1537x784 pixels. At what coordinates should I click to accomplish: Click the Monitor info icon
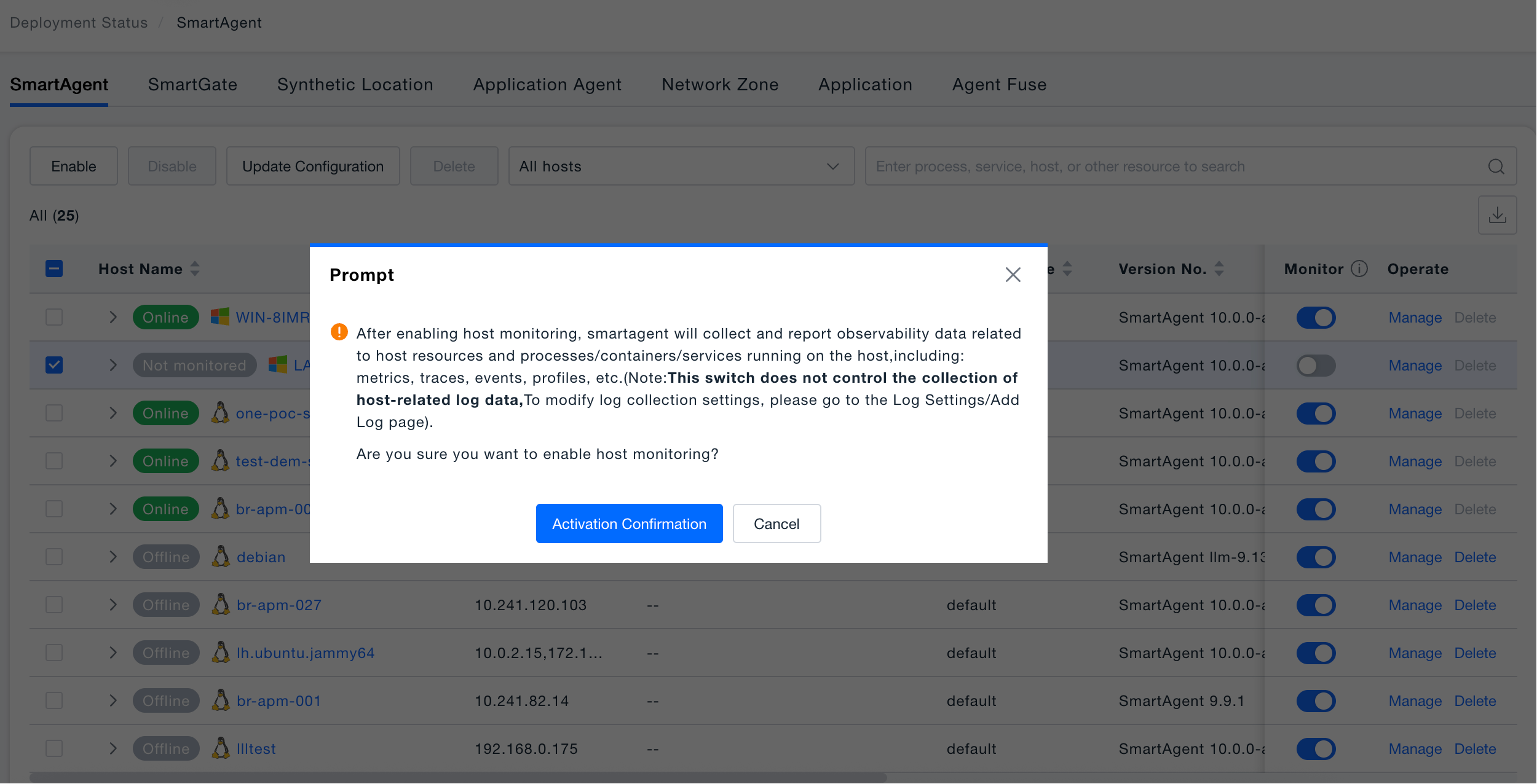pos(1359,269)
